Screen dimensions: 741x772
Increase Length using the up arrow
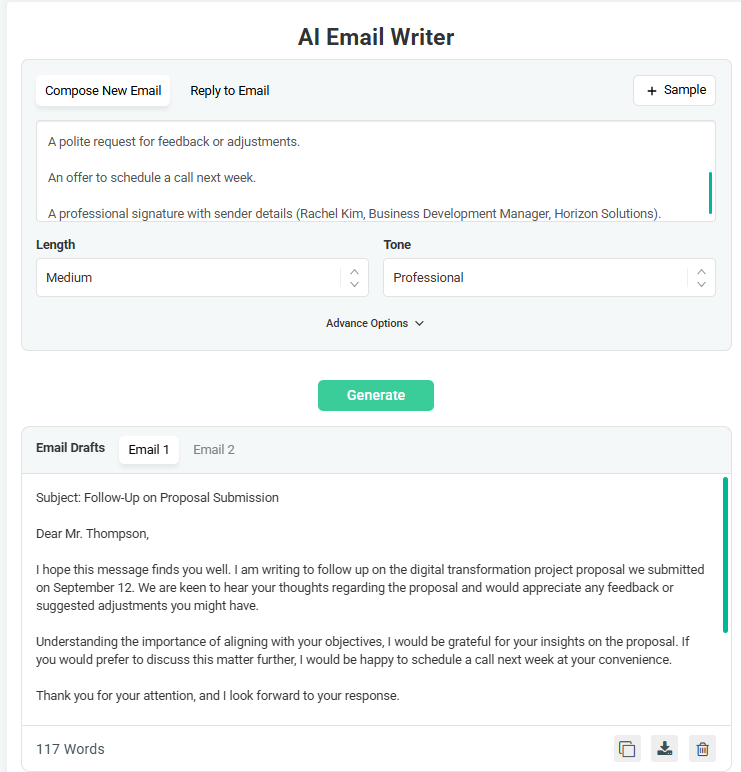tap(354, 271)
